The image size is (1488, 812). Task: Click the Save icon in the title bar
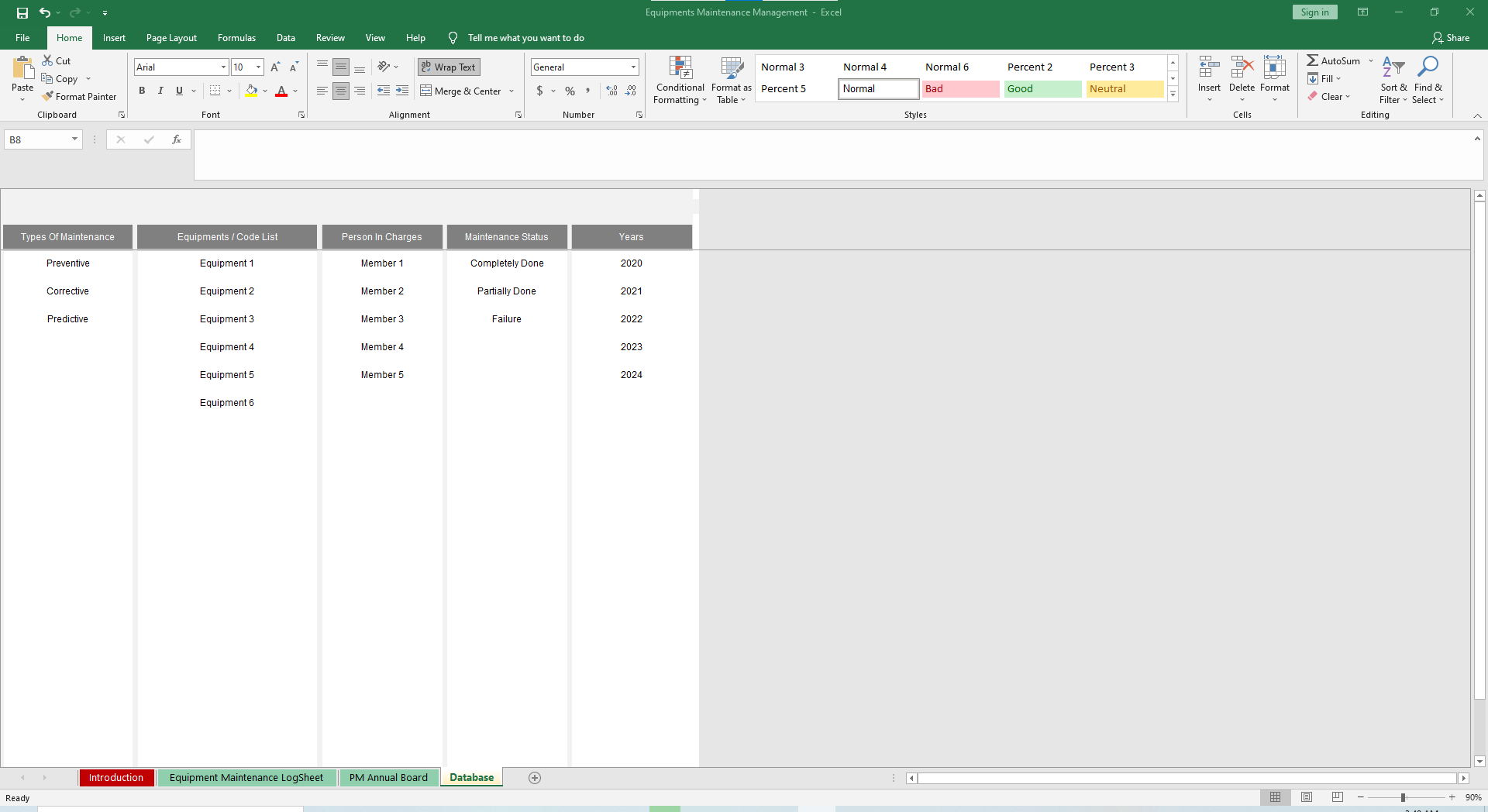coord(22,12)
